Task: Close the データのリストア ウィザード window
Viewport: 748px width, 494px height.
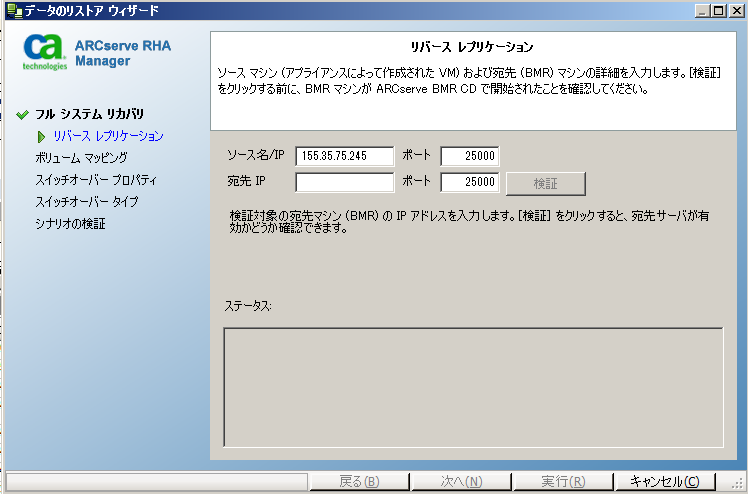Action: (x=737, y=10)
